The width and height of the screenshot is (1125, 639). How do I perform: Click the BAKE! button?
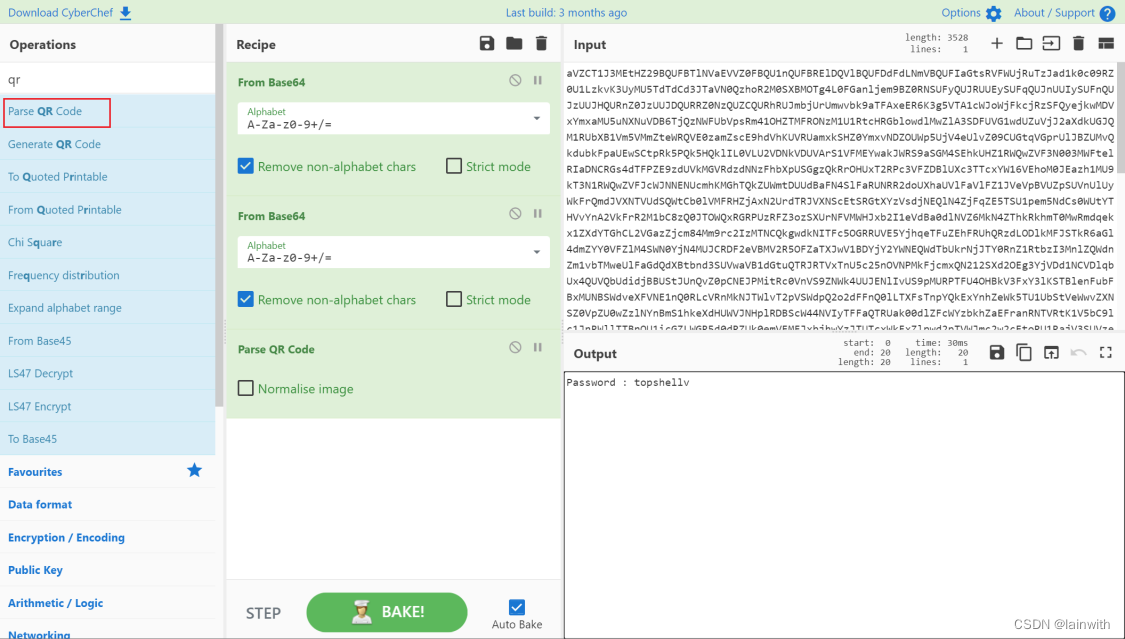[x=387, y=612]
